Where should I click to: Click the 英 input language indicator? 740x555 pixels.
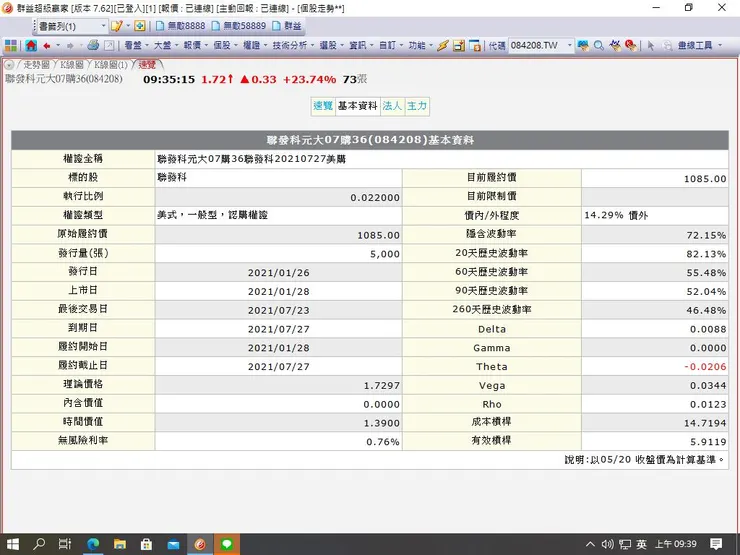click(641, 544)
